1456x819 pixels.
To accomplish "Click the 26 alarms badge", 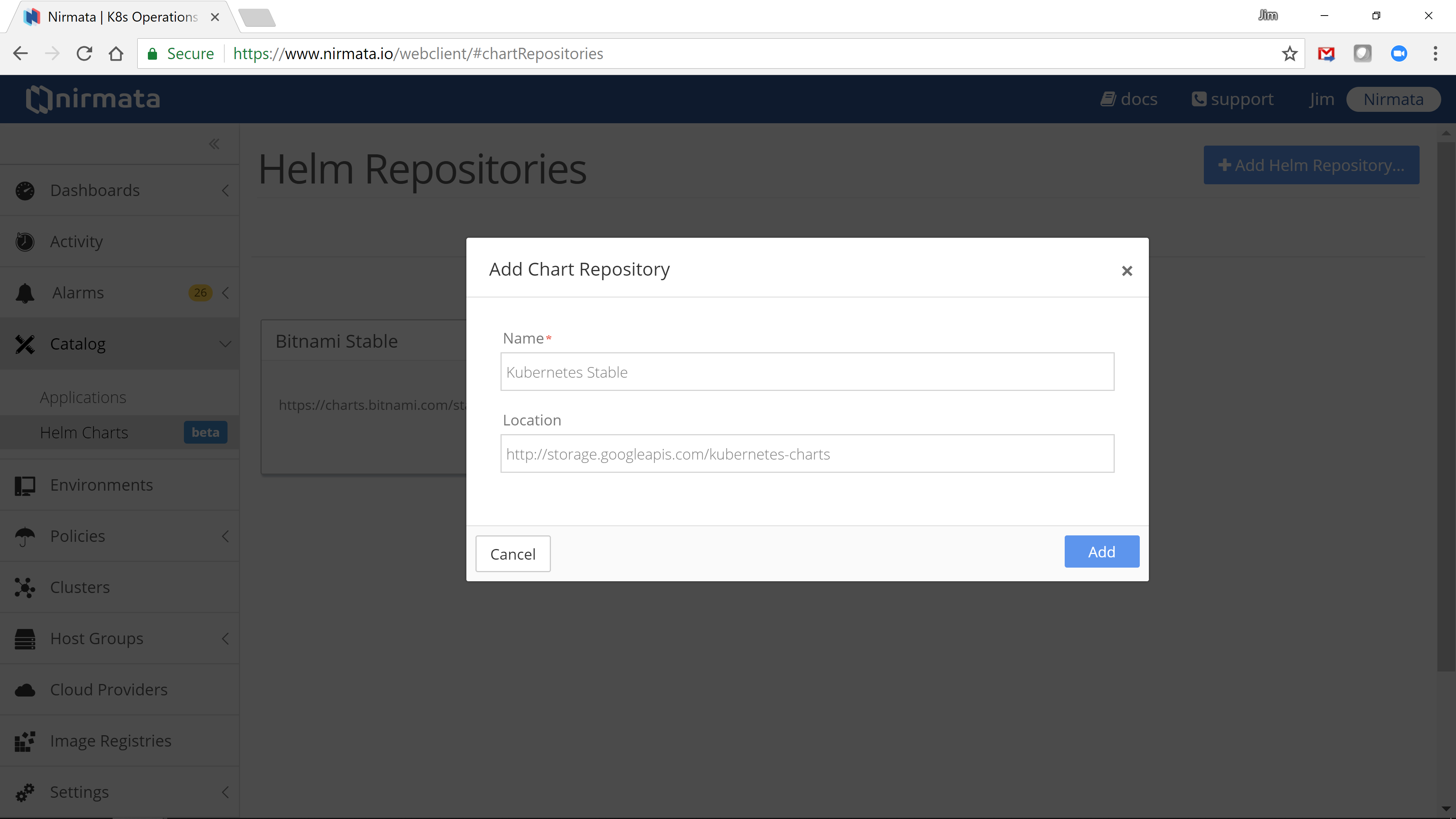I will click(200, 293).
